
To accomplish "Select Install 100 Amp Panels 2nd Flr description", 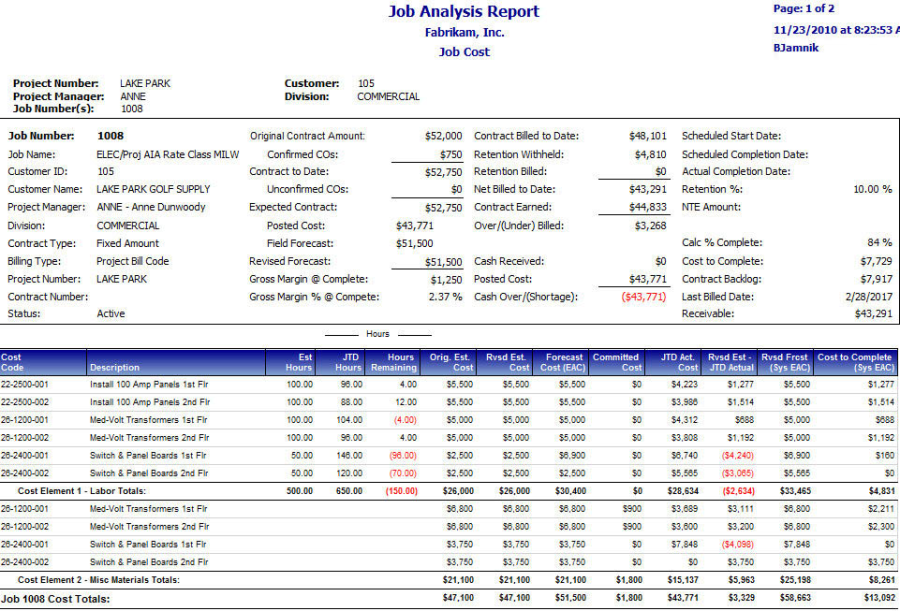I will (x=150, y=401).
